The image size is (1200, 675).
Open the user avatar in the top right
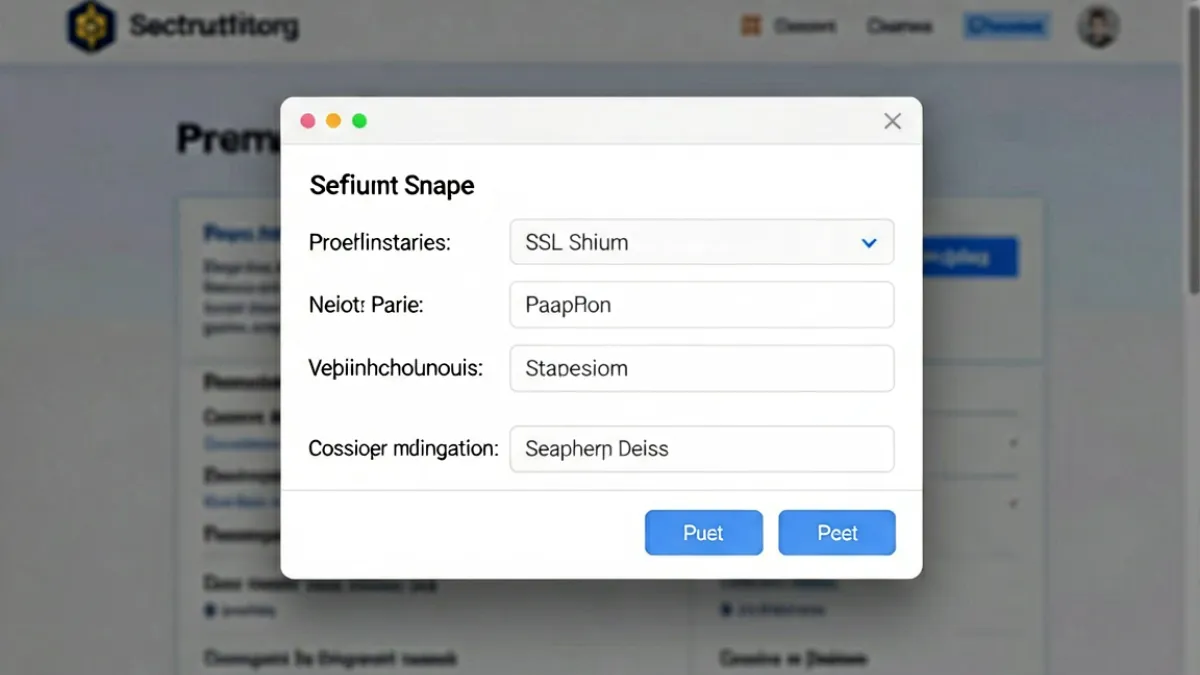click(x=1097, y=26)
